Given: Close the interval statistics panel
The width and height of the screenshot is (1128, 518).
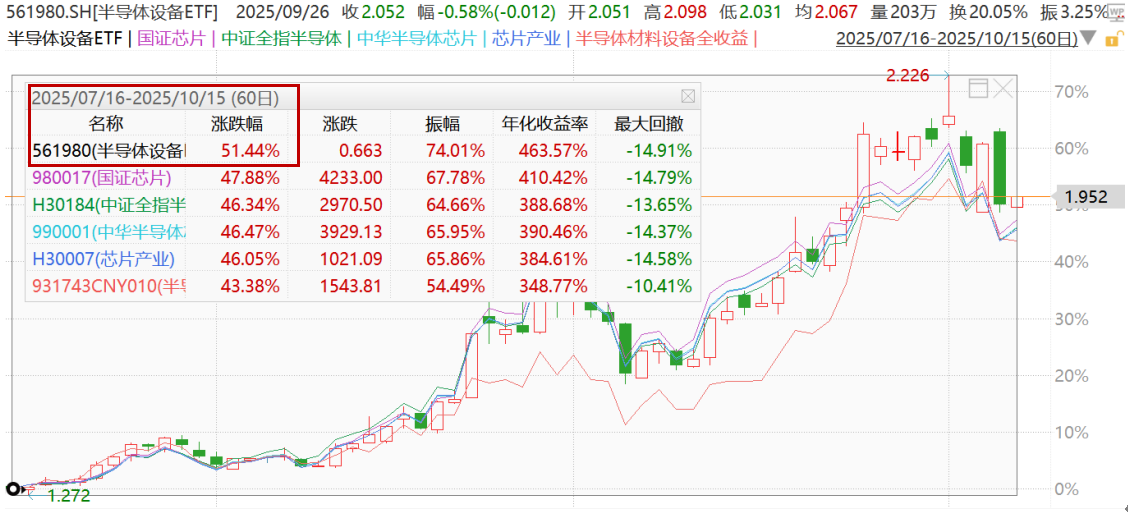Looking at the screenshot, I should pyautogui.click(x=687, y=97).
